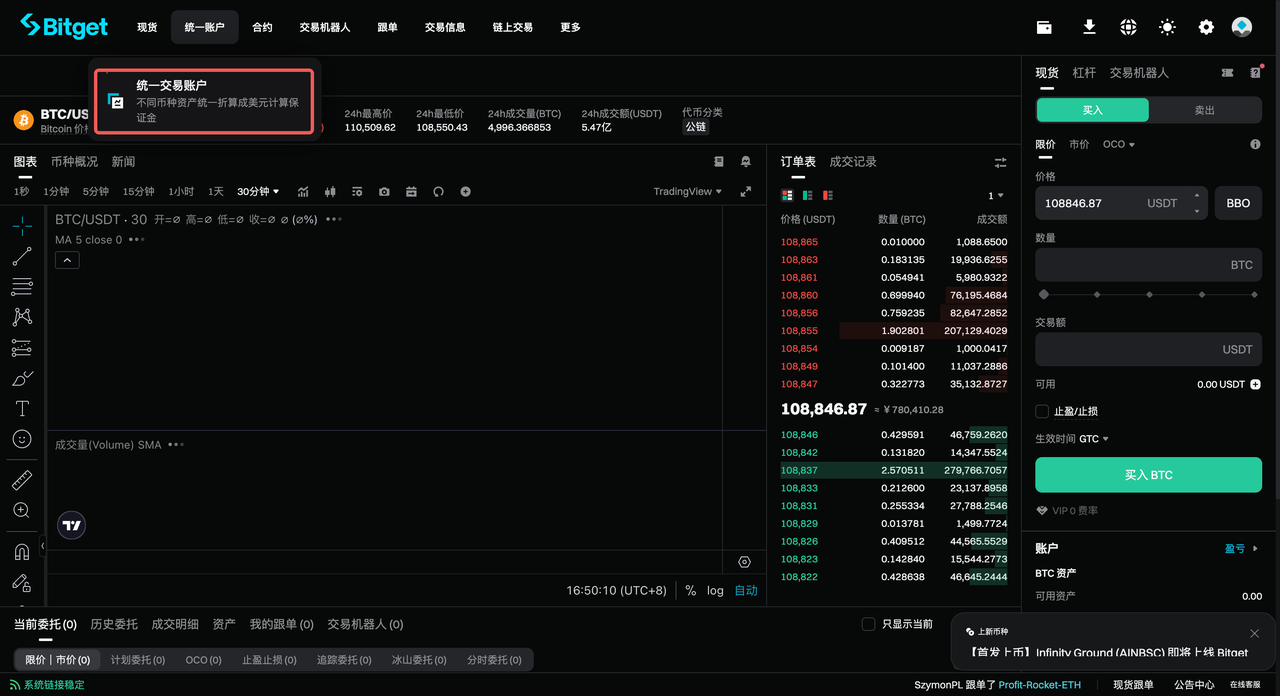Open the chart settings hexagon icon
The image size is (1280, 696).
[x=744, y=562]
